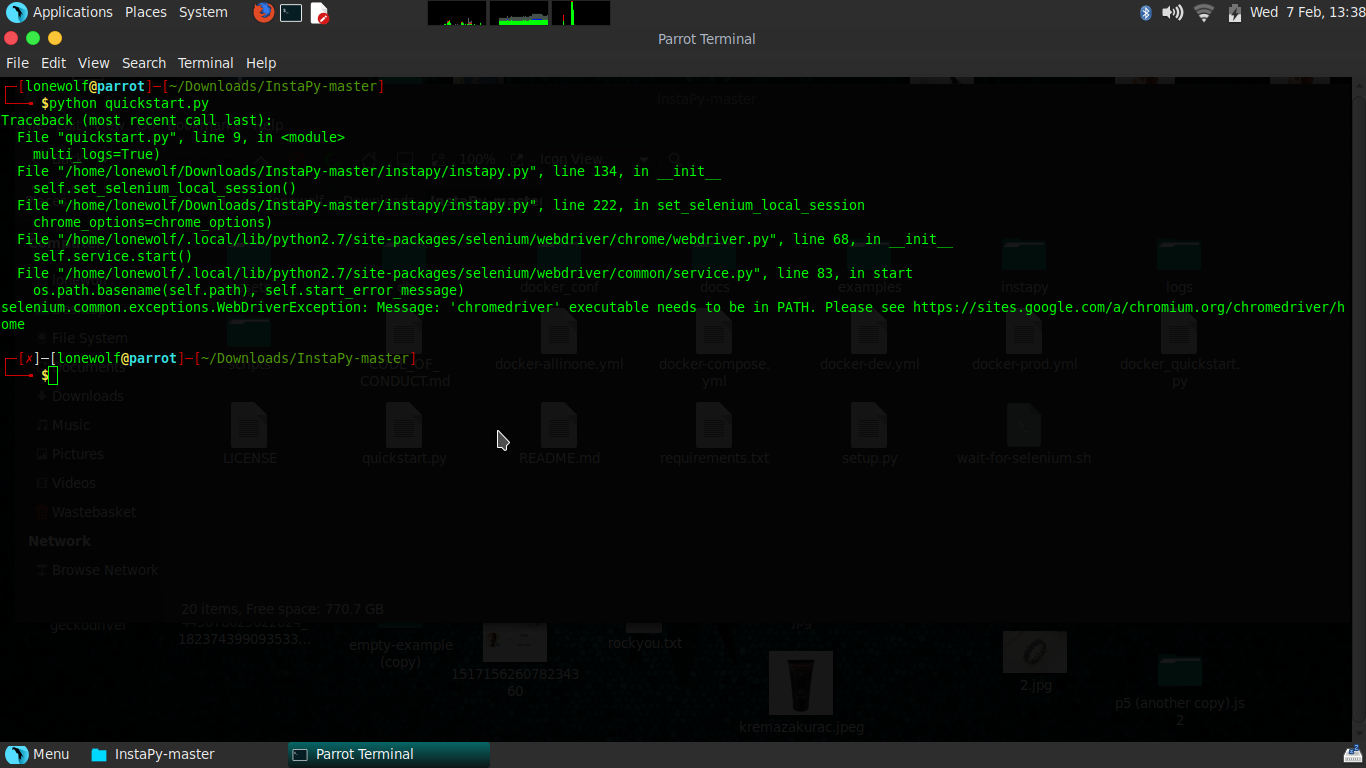Click the 'python quickstart.py' command text
Image resolution: width=1366 pixels, height=768 pixels.
click(x=129, y=103)
